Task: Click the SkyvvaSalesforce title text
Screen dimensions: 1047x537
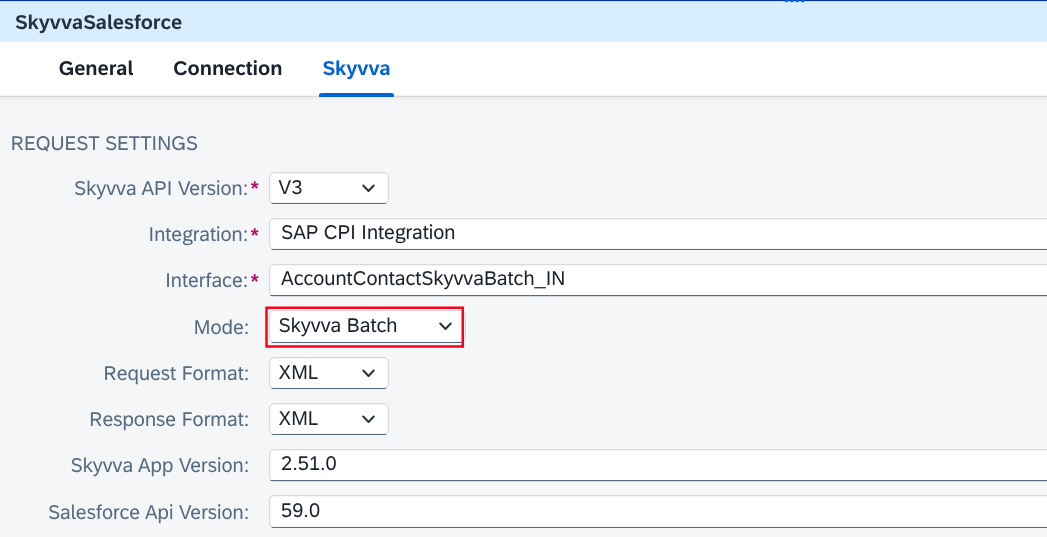Action: click(98, 22)
